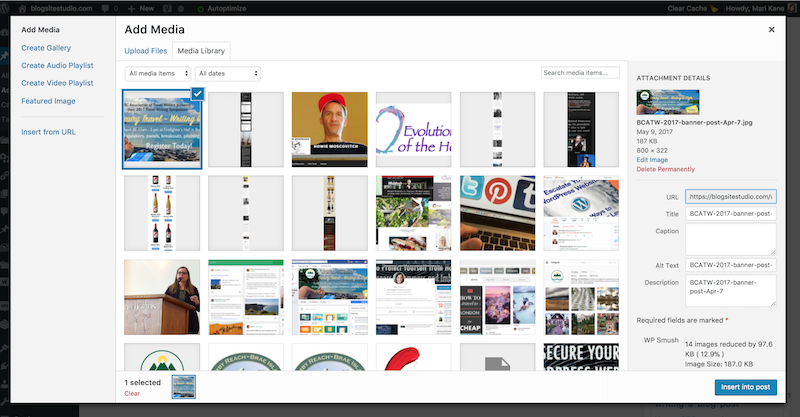Switch to Upload Files tab
800x417 pixels.
click(x=145, y=51)
